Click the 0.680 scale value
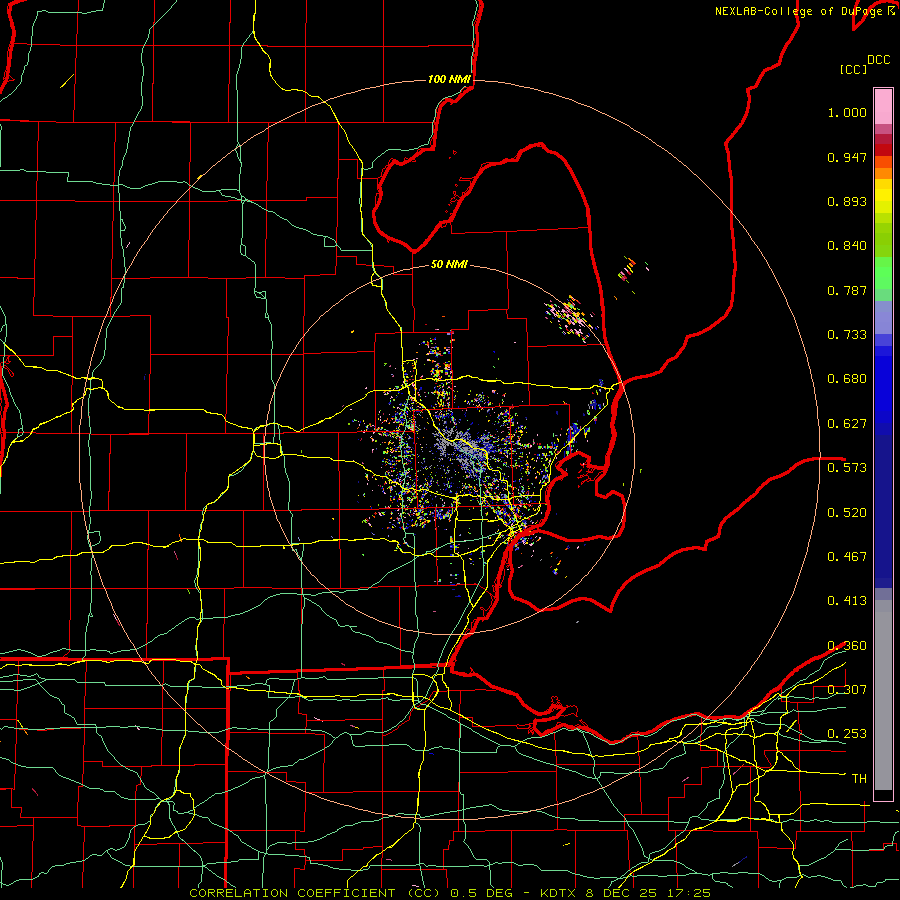Screen dimensions: 900x900 pos(847,379)
